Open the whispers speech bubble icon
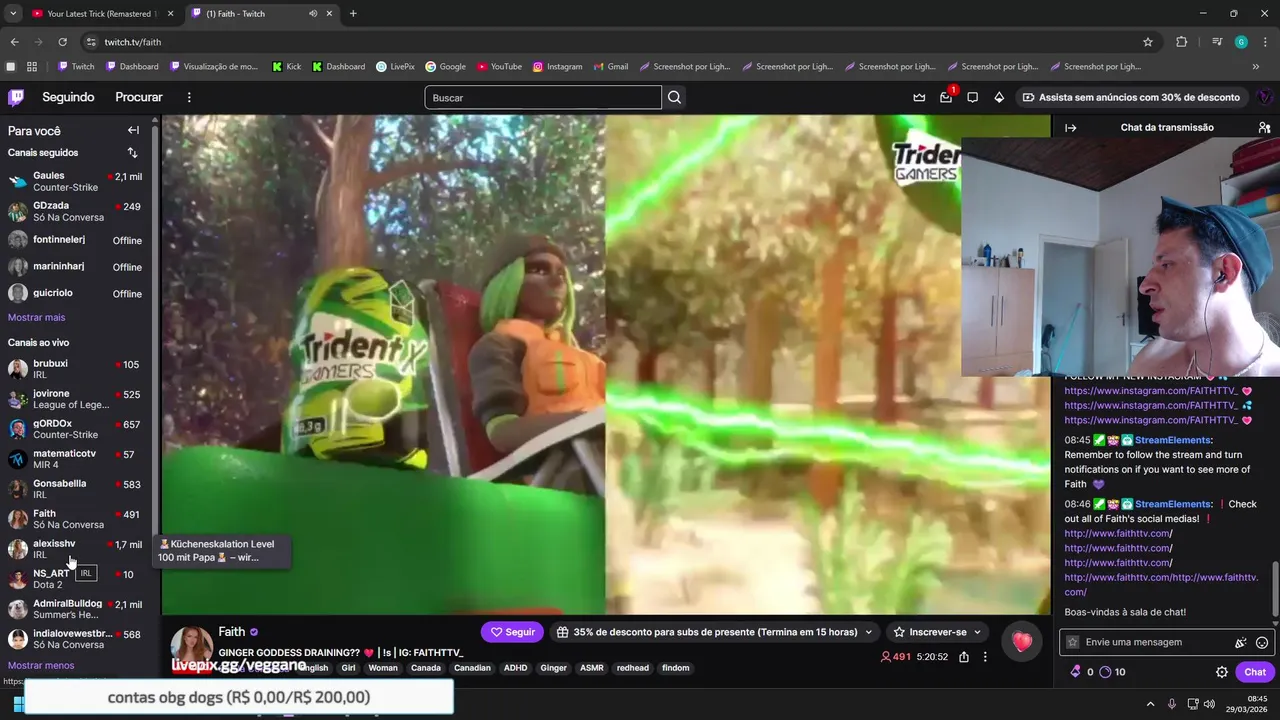Screen dimensions: 1280x720 click(x=972, y=97)
